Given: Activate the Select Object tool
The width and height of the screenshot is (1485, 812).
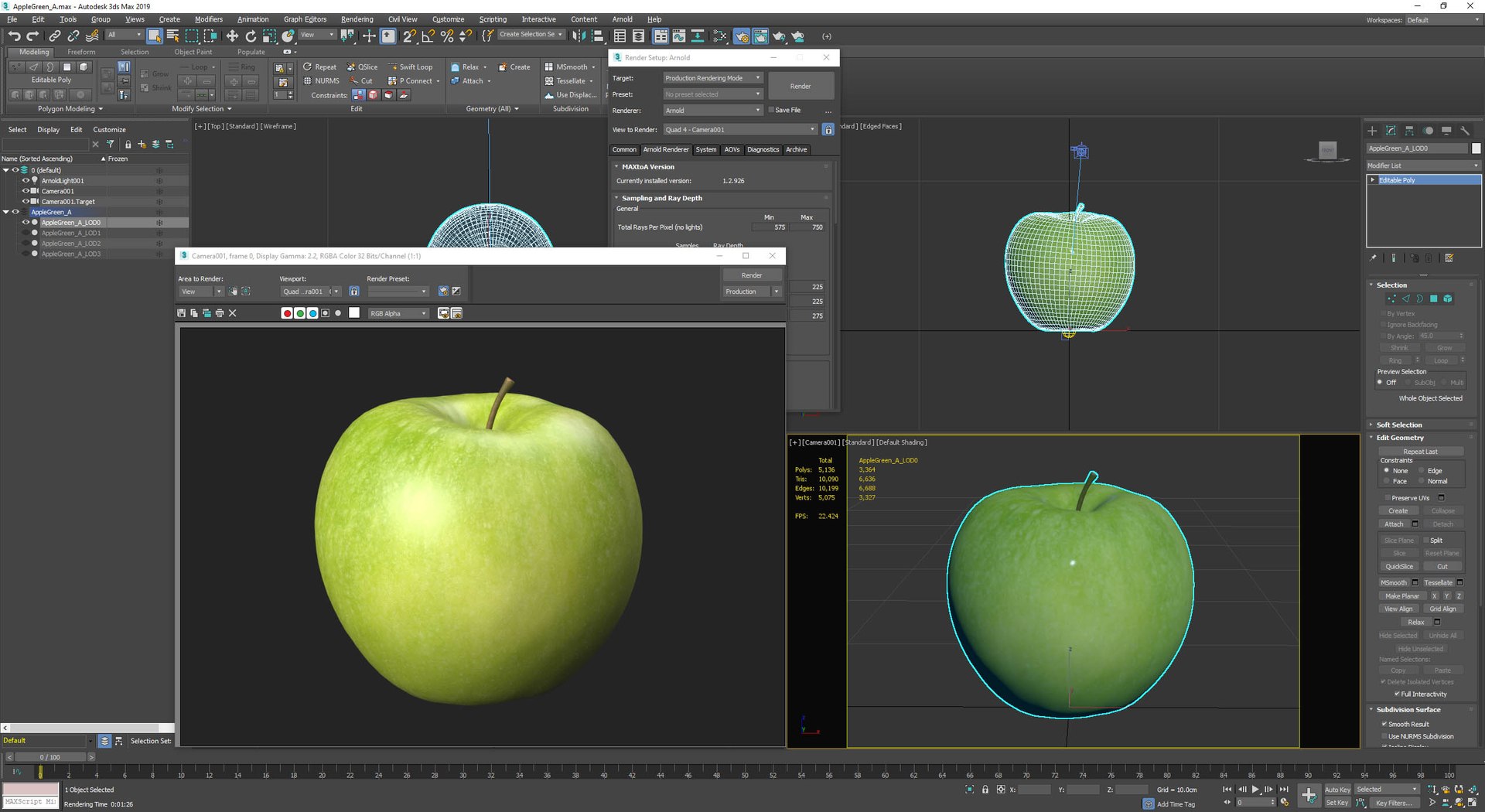Looking at the screenshot, I should tap(155, 36).
